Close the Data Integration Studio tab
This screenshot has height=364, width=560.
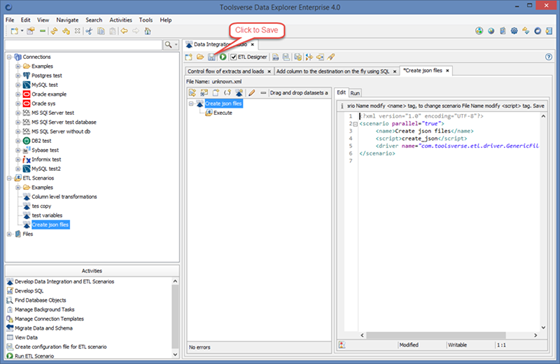click(x=252, y=45)
